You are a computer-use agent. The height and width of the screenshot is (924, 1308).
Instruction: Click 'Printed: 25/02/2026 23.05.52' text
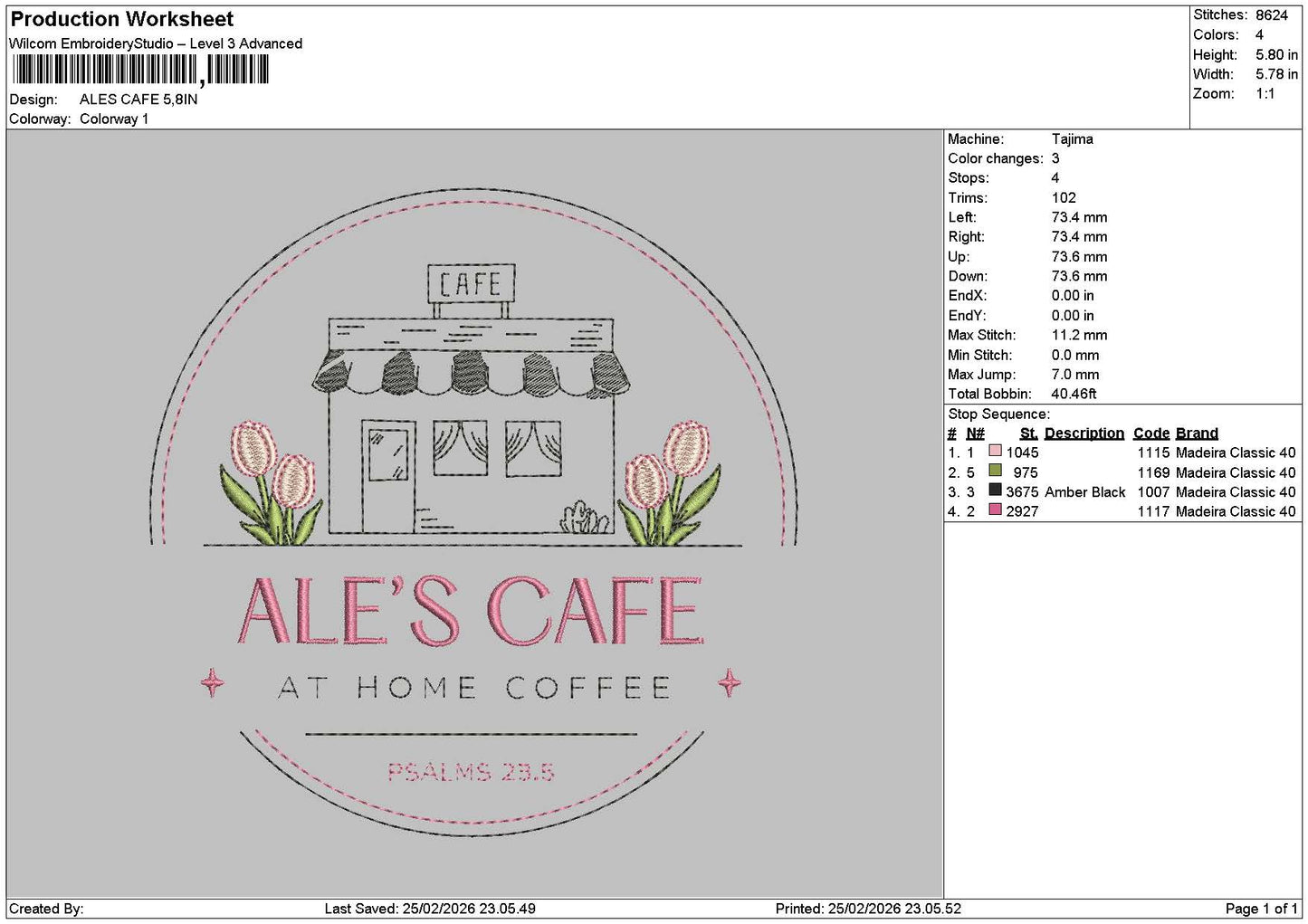point(868,909)
